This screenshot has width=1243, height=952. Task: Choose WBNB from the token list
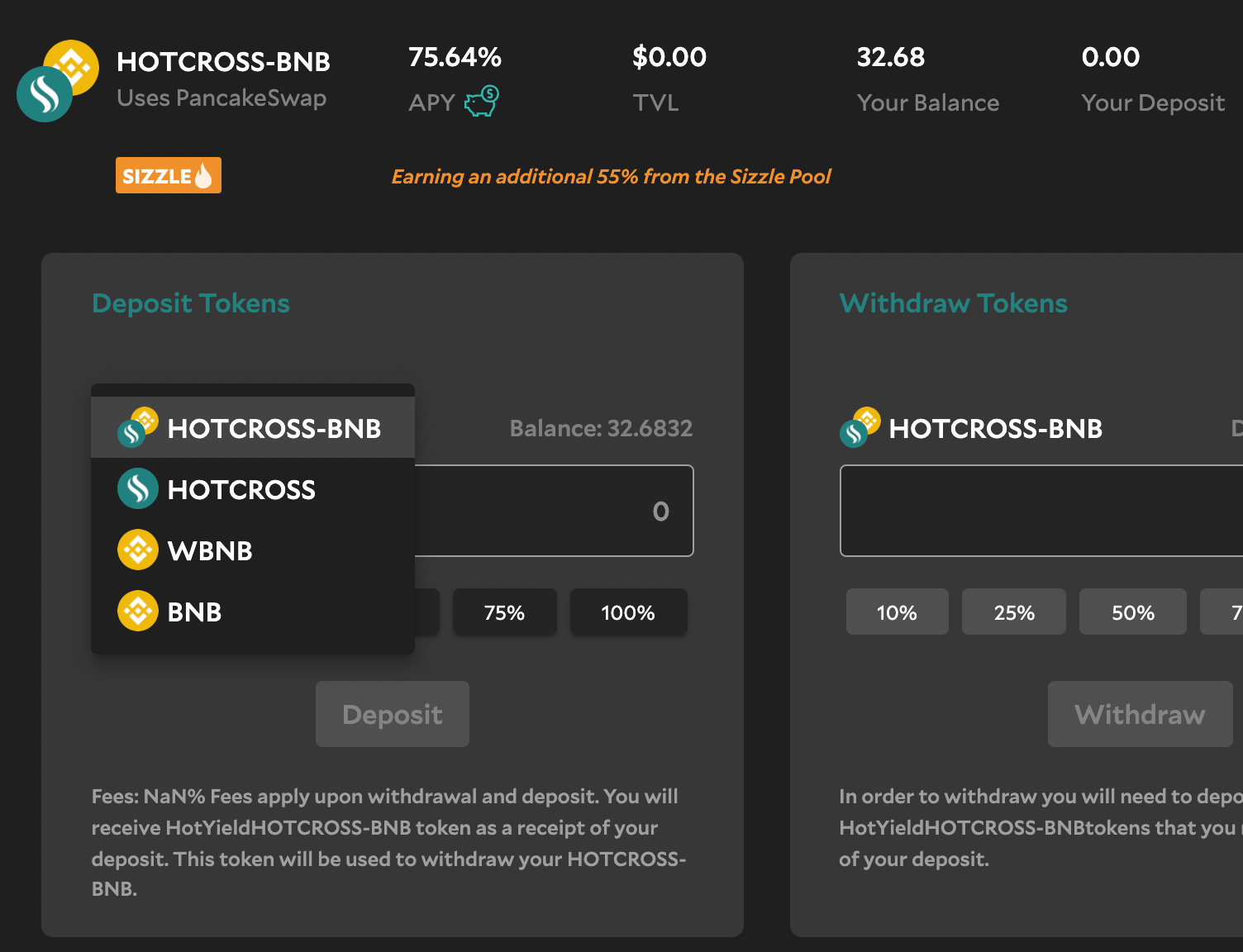(253, 550)
